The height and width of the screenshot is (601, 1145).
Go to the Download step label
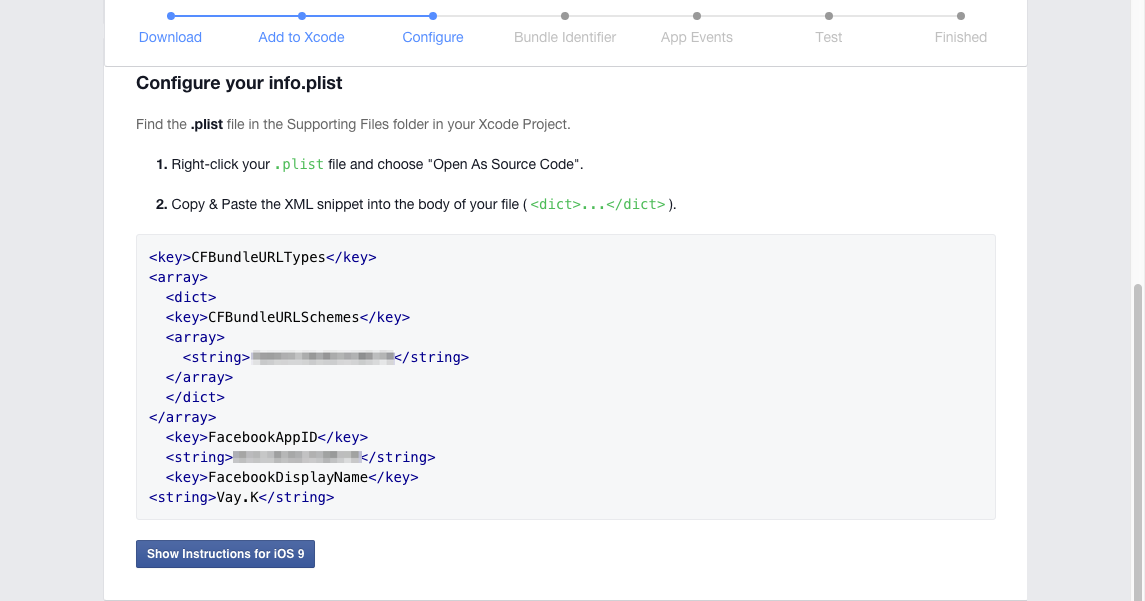click(x=170, y=37)
